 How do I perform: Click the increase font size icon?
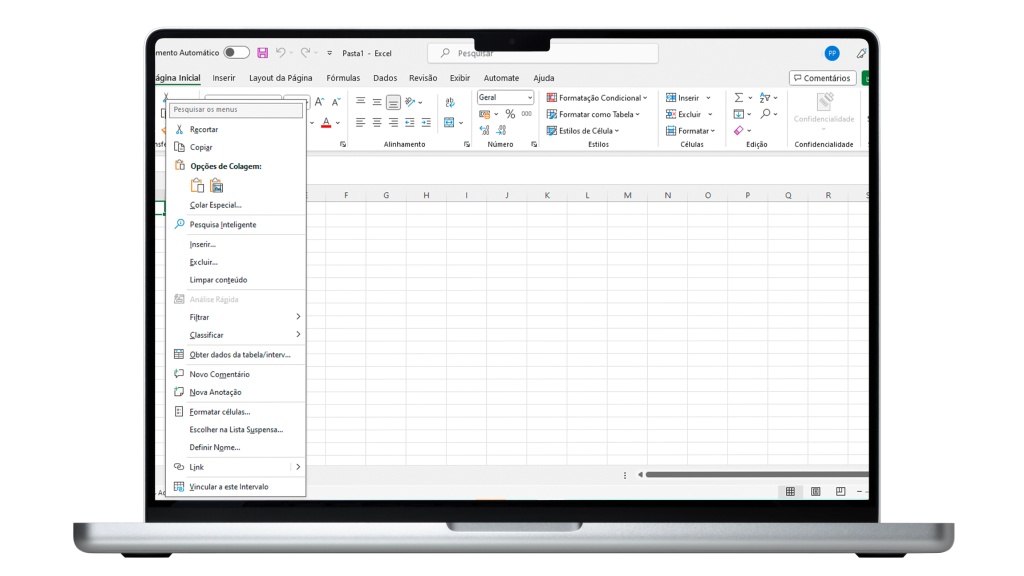tap(320, 102)
